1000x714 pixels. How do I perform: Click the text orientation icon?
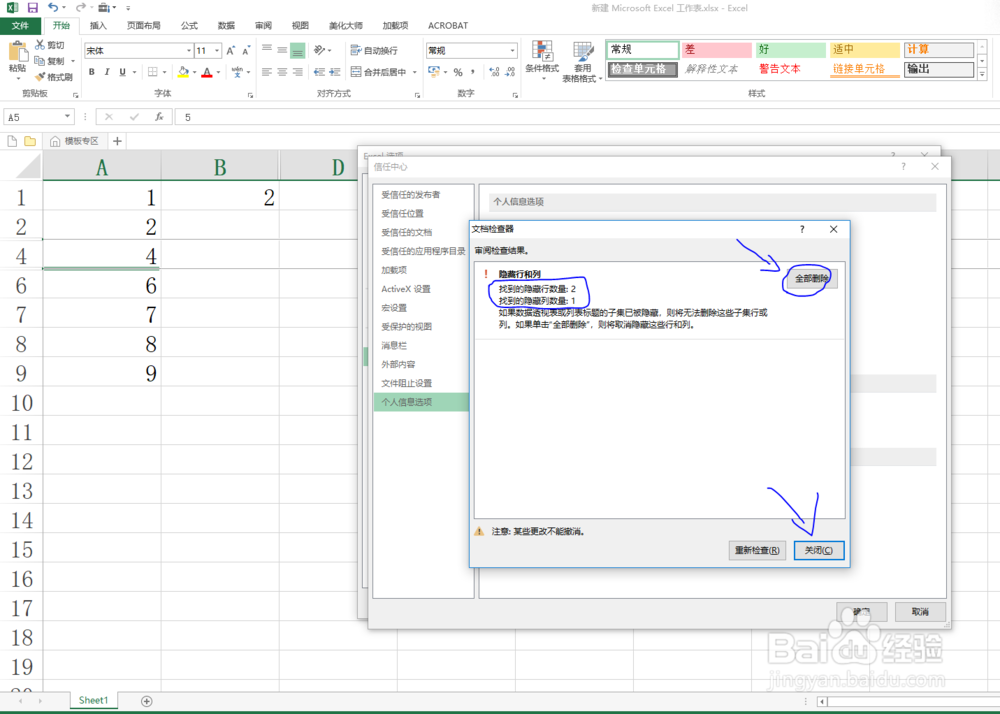click(320, 50)
